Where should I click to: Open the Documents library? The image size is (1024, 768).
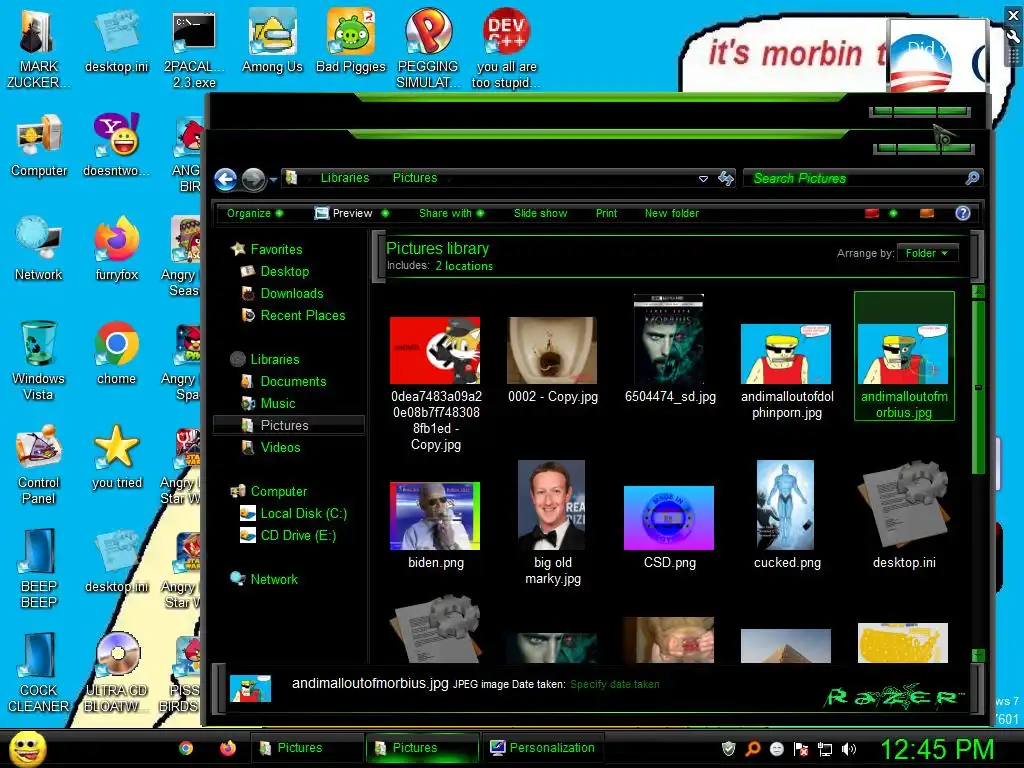[x=293, y=381]
